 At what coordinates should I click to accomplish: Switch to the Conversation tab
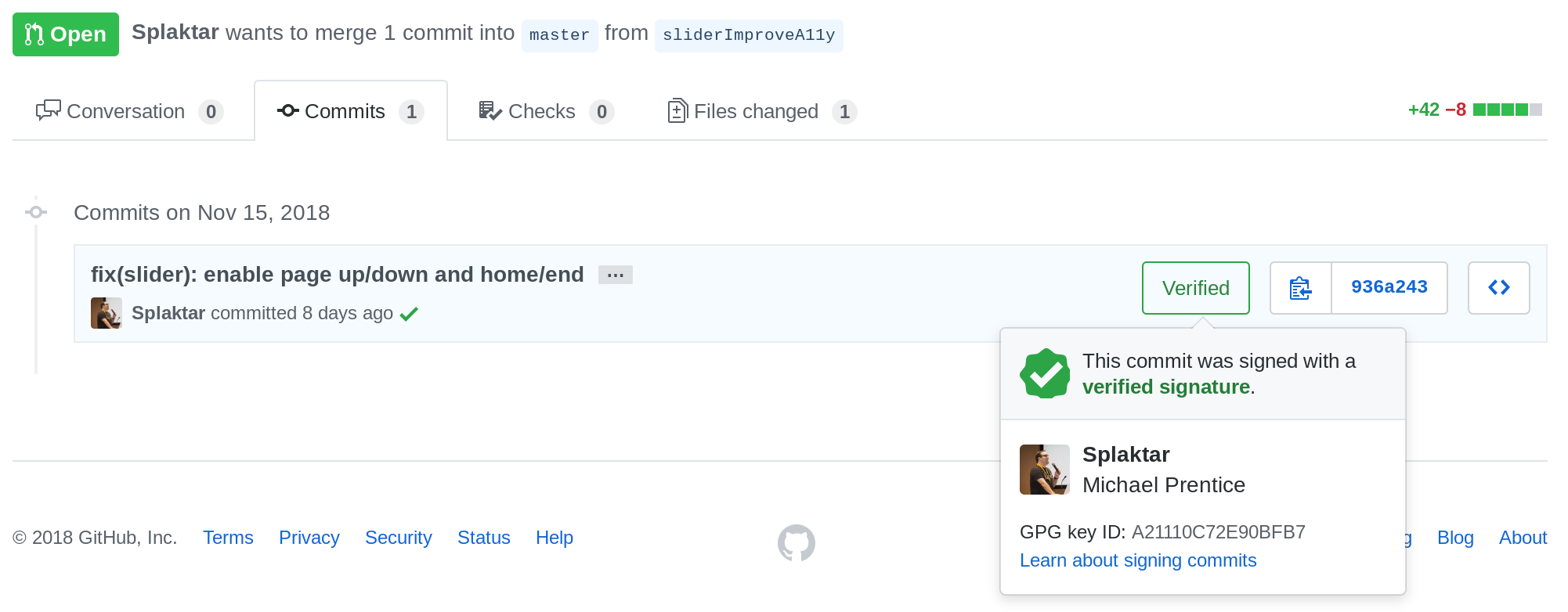[x=130, y=111]
